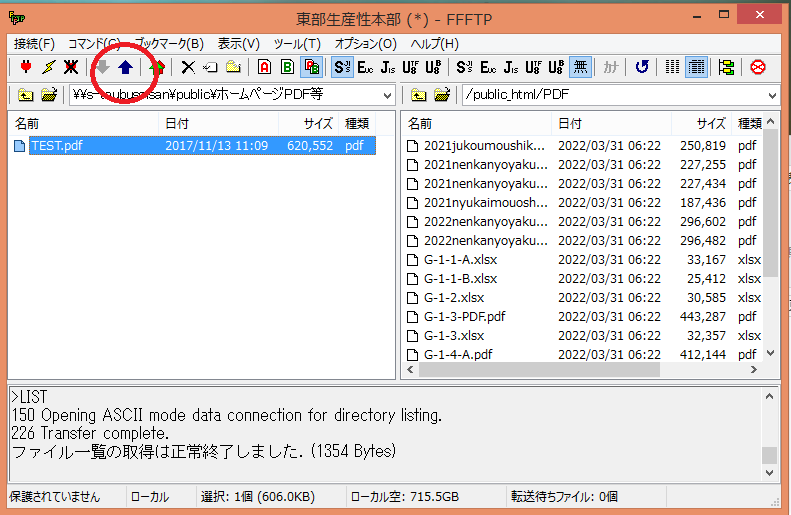Expand the local folder path dropdown
The image size is (791, 515).
387,95
